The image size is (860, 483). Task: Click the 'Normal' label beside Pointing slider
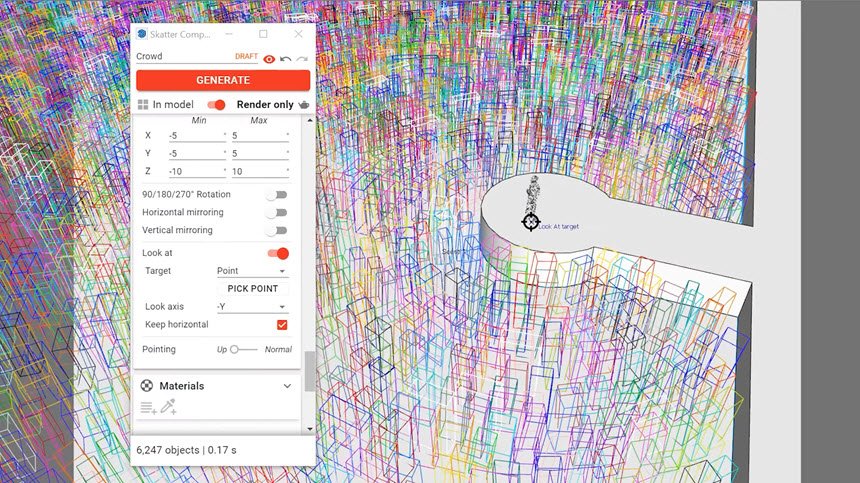tap(278, 349)
